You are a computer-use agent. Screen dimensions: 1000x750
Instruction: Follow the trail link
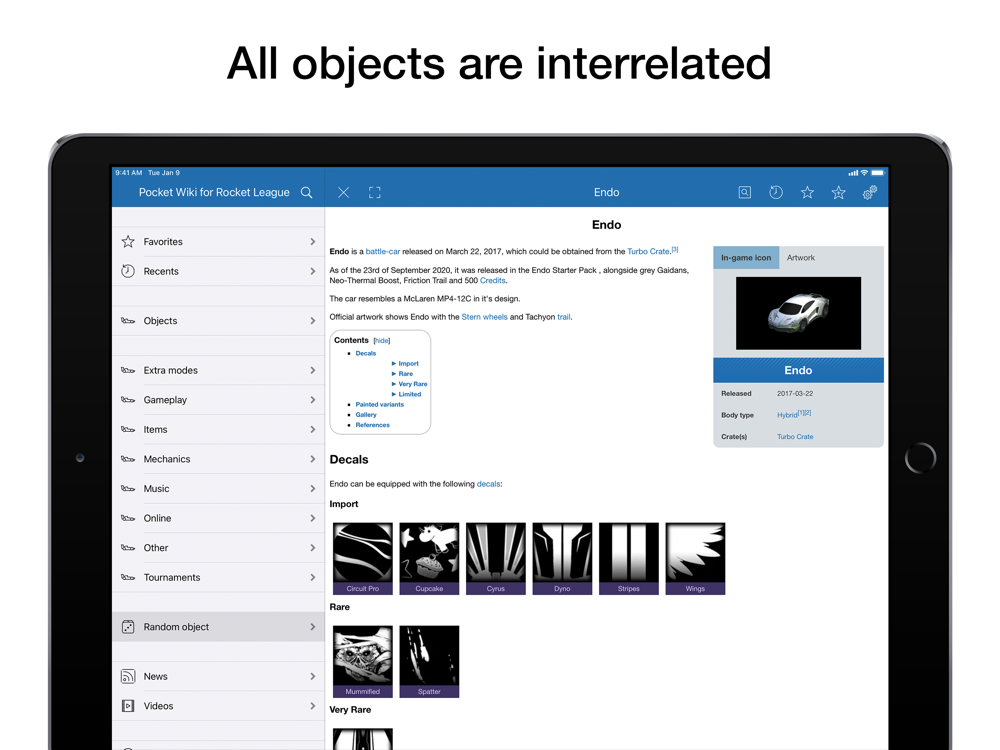click(x=564, y=317)
